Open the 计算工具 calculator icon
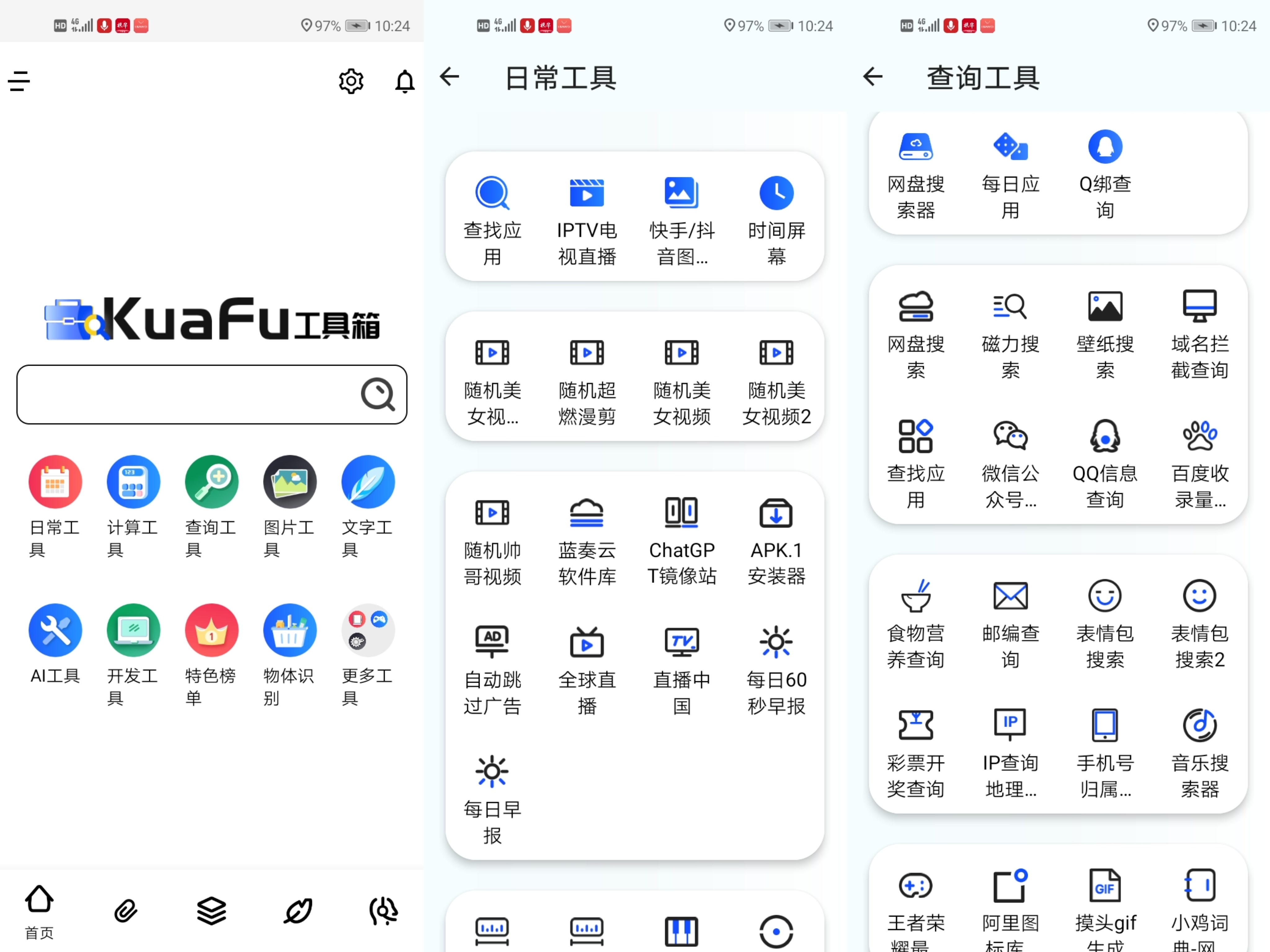The width and height of the screenshot is (1270, 952). click(133, 482)
